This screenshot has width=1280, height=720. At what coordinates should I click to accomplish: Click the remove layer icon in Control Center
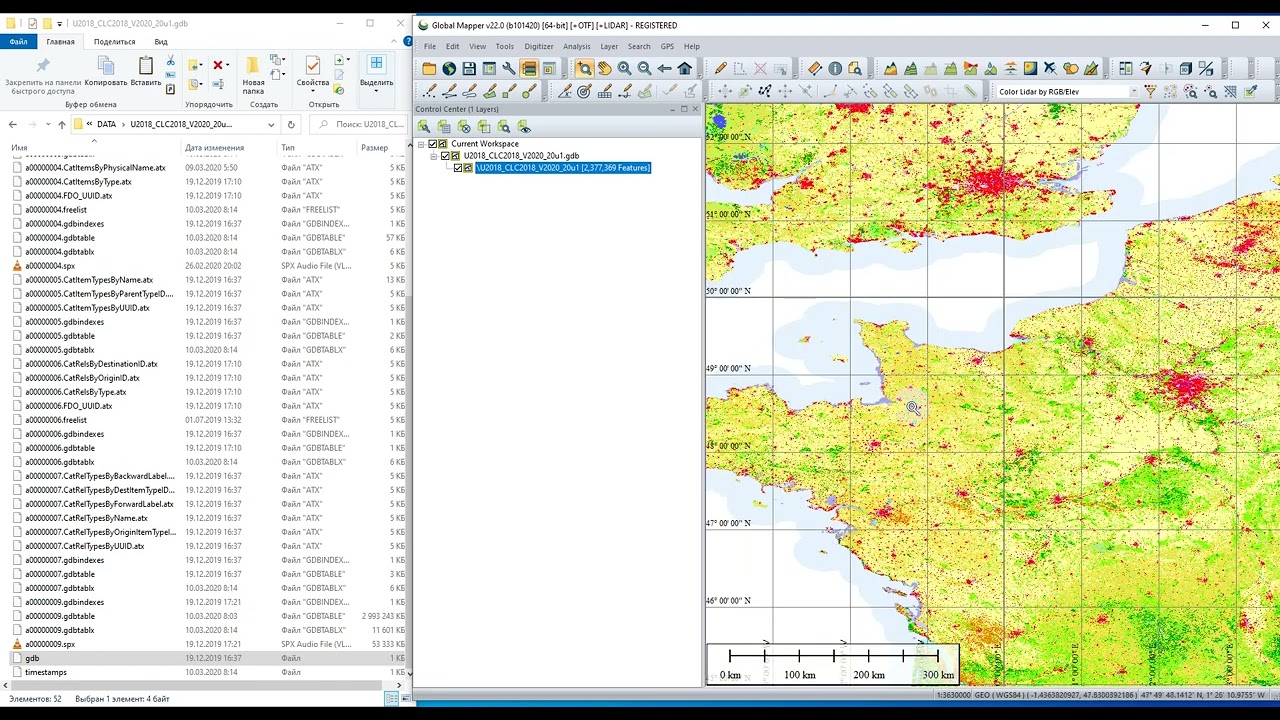pos(464,127)
